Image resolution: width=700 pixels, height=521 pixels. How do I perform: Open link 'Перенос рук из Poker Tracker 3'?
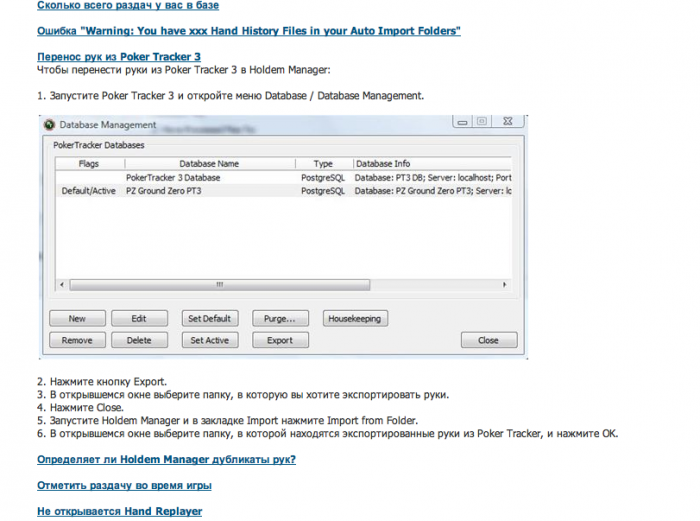pos(119,57)
